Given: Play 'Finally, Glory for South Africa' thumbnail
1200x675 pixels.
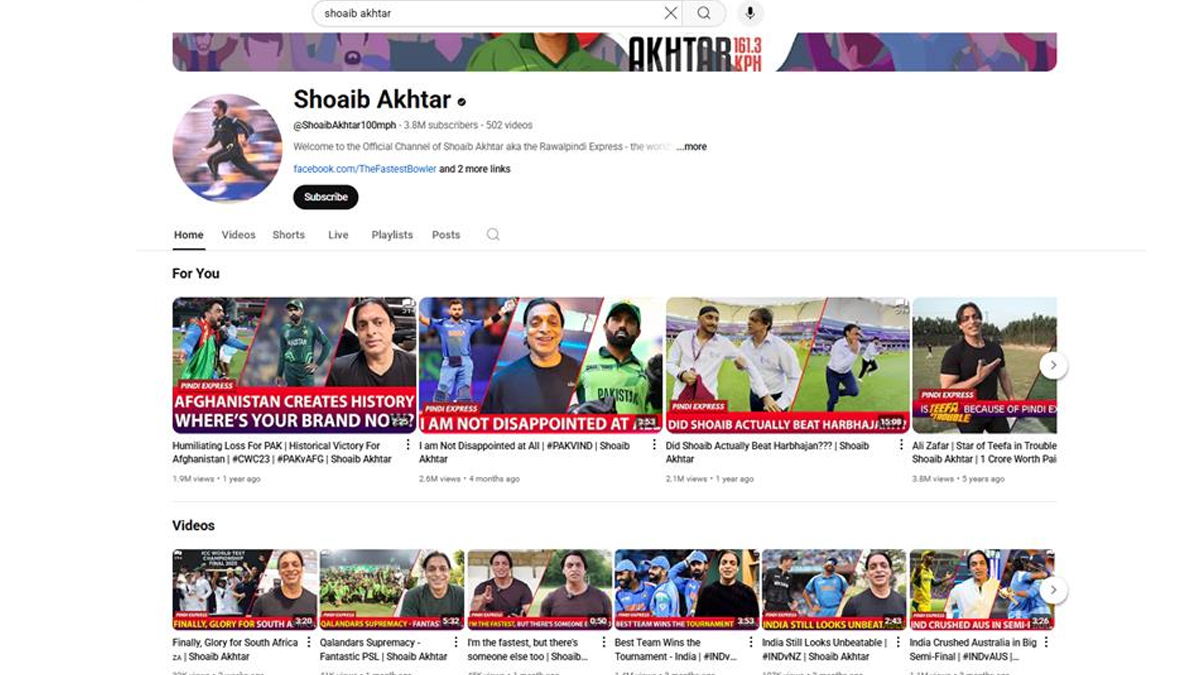Looking at the screenshot, I should tap(244, 589).
